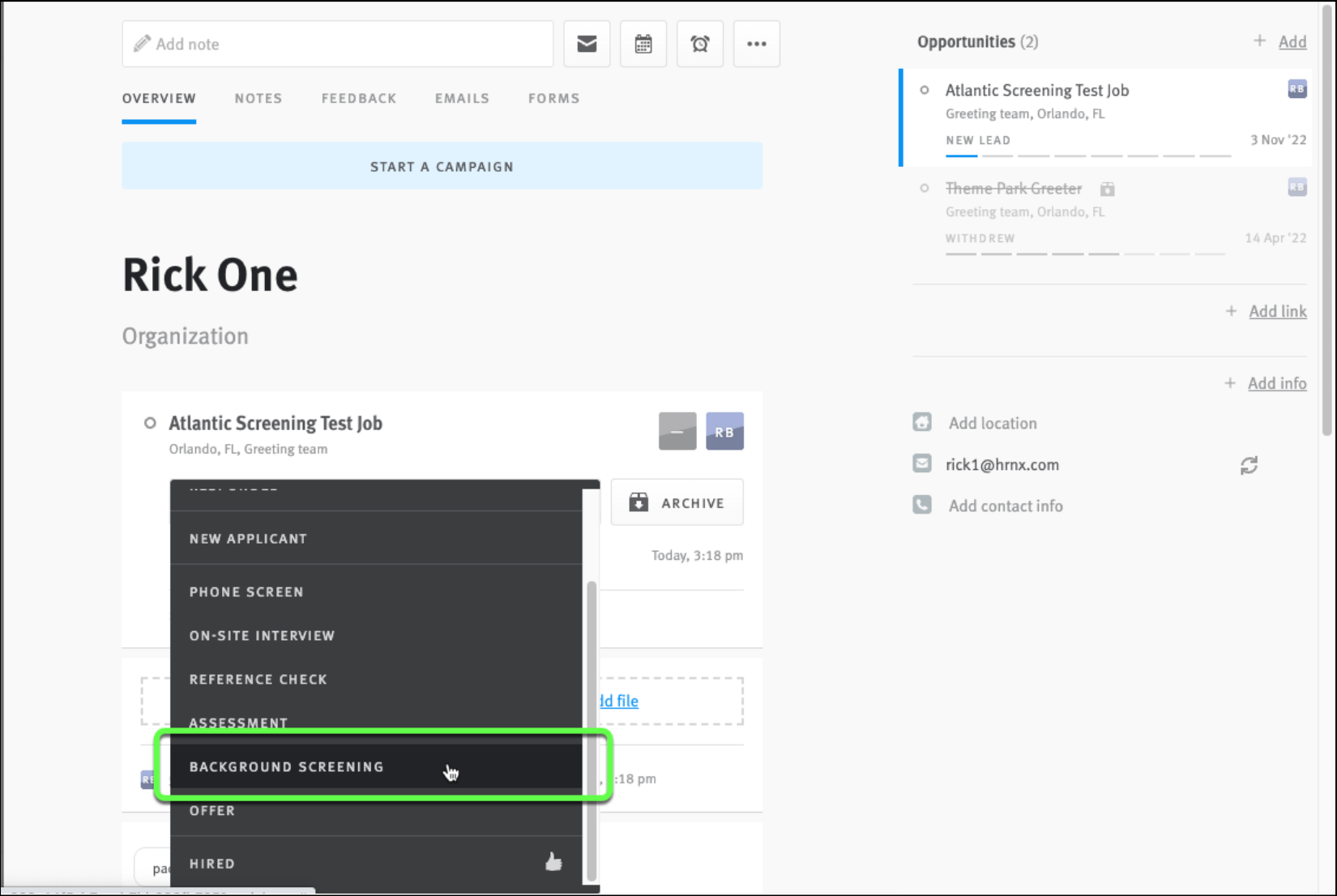
Task: Click the RB avatar on Atlantic Screening Test Job
Action: (1296, 89)
